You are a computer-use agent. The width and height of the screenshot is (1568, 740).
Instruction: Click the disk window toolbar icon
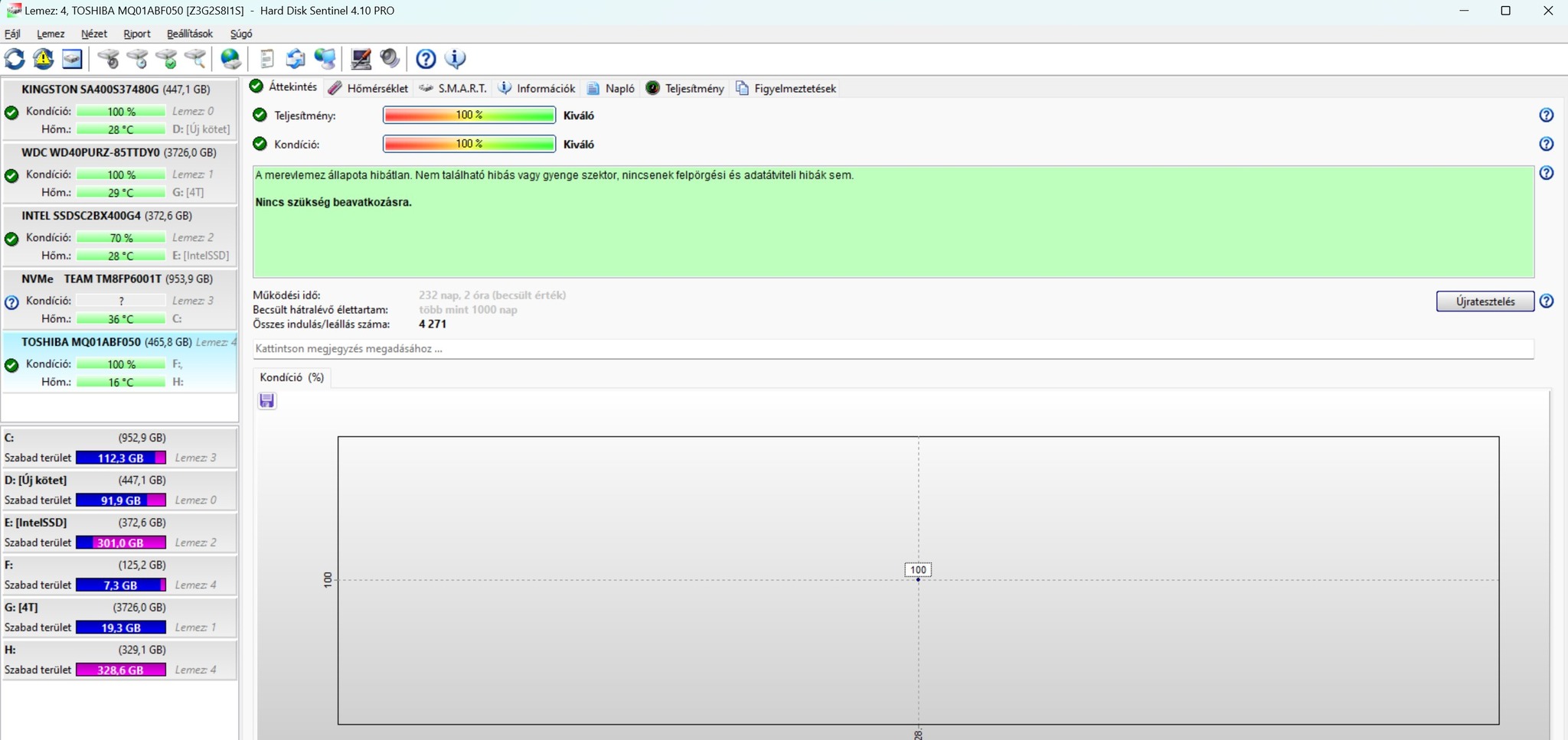click(72, 59)
